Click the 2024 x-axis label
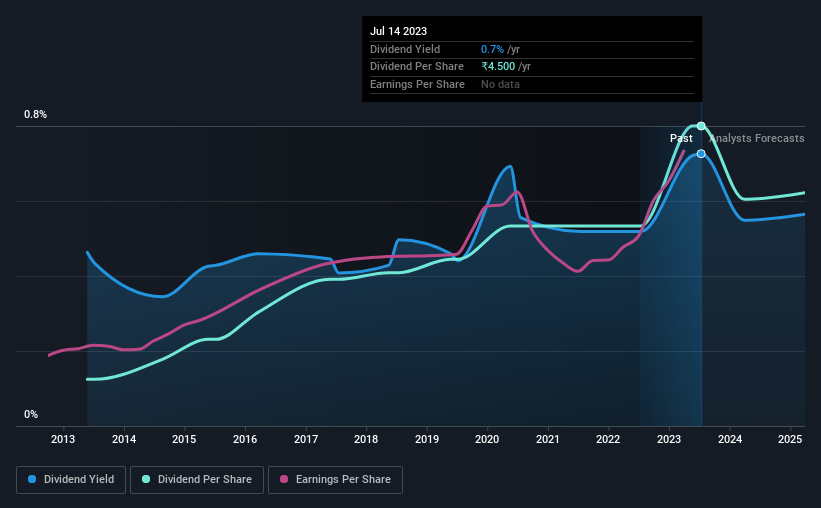Image resolution: width=821 pixels, height=508 pixels. coord(730,439)
